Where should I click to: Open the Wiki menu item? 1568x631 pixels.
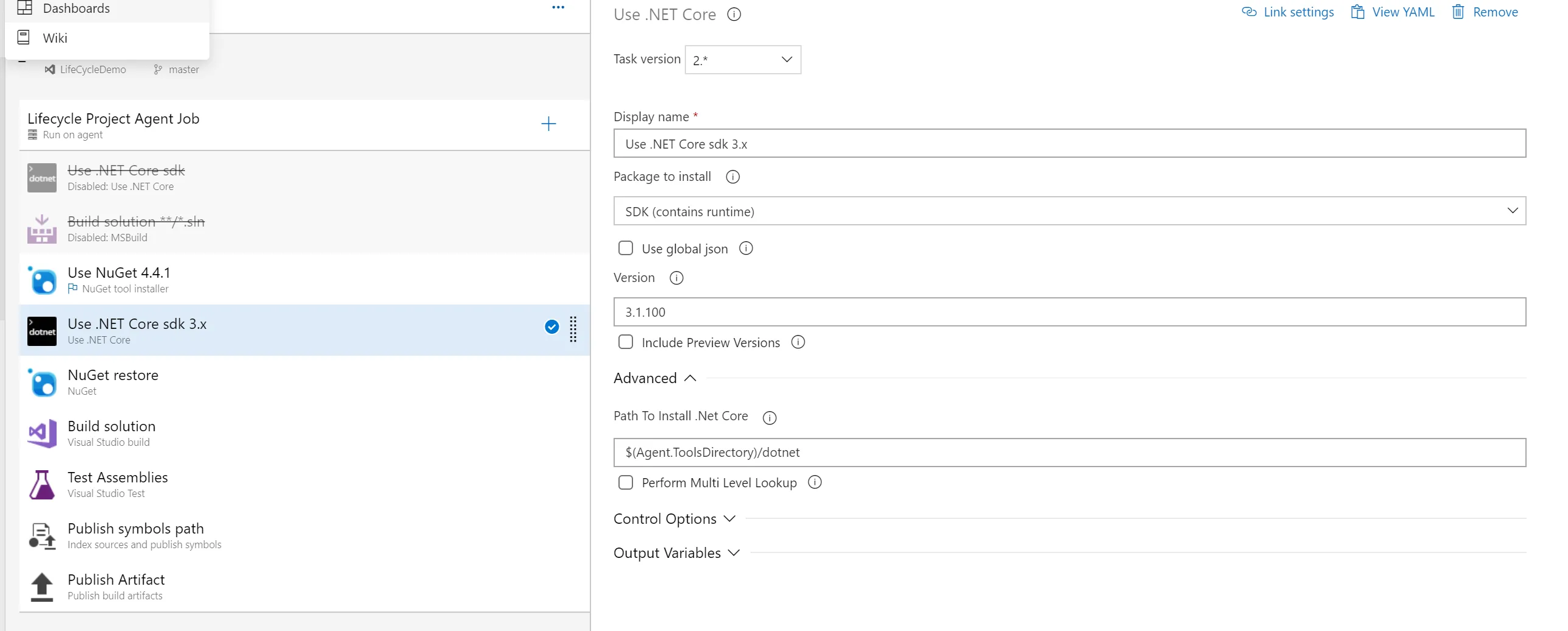[55, 38]
